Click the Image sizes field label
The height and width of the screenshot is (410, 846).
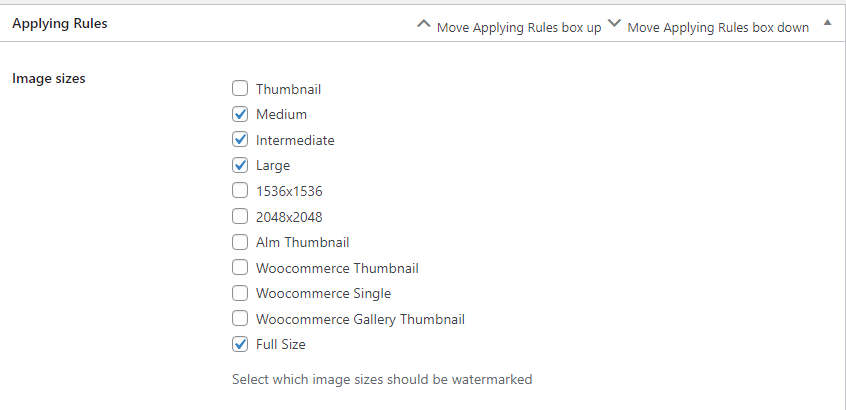click(x=49, y=78)
